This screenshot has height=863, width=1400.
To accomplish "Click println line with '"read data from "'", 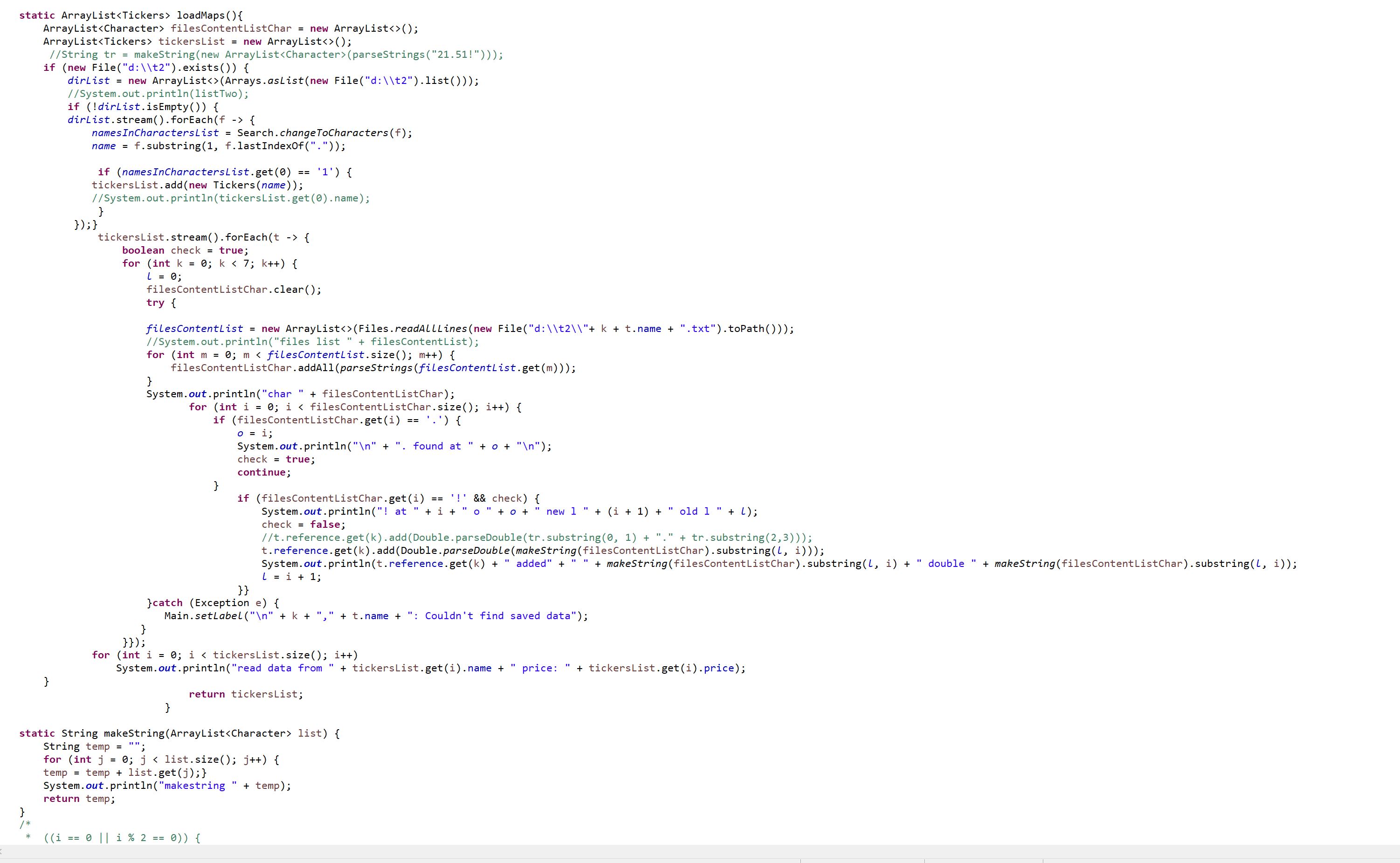I will click(x=431, y=669).
